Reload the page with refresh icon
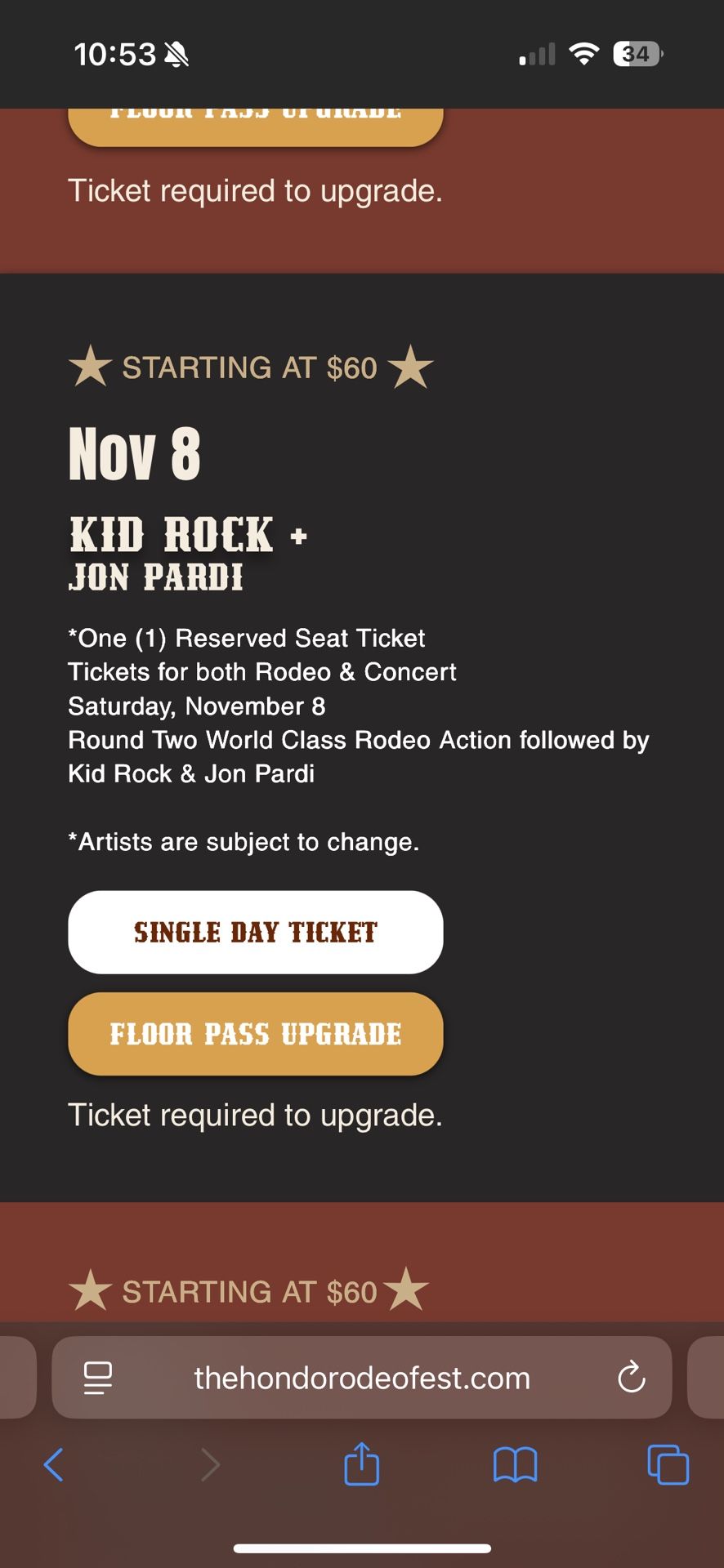 (x=631, y=1378)
